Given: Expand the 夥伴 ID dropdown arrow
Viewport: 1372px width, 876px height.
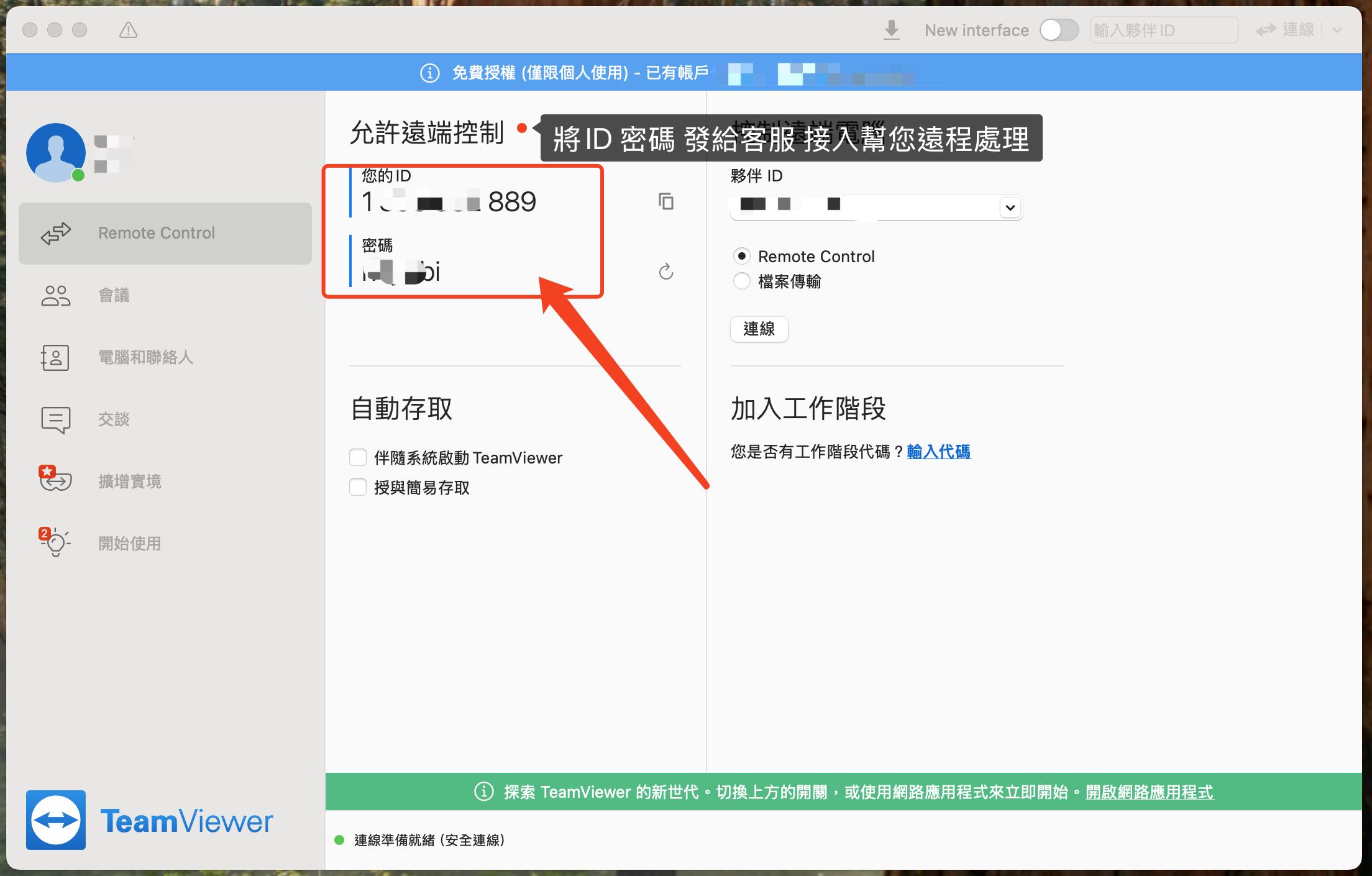Looking at the screenshot, I should 1010,208.
